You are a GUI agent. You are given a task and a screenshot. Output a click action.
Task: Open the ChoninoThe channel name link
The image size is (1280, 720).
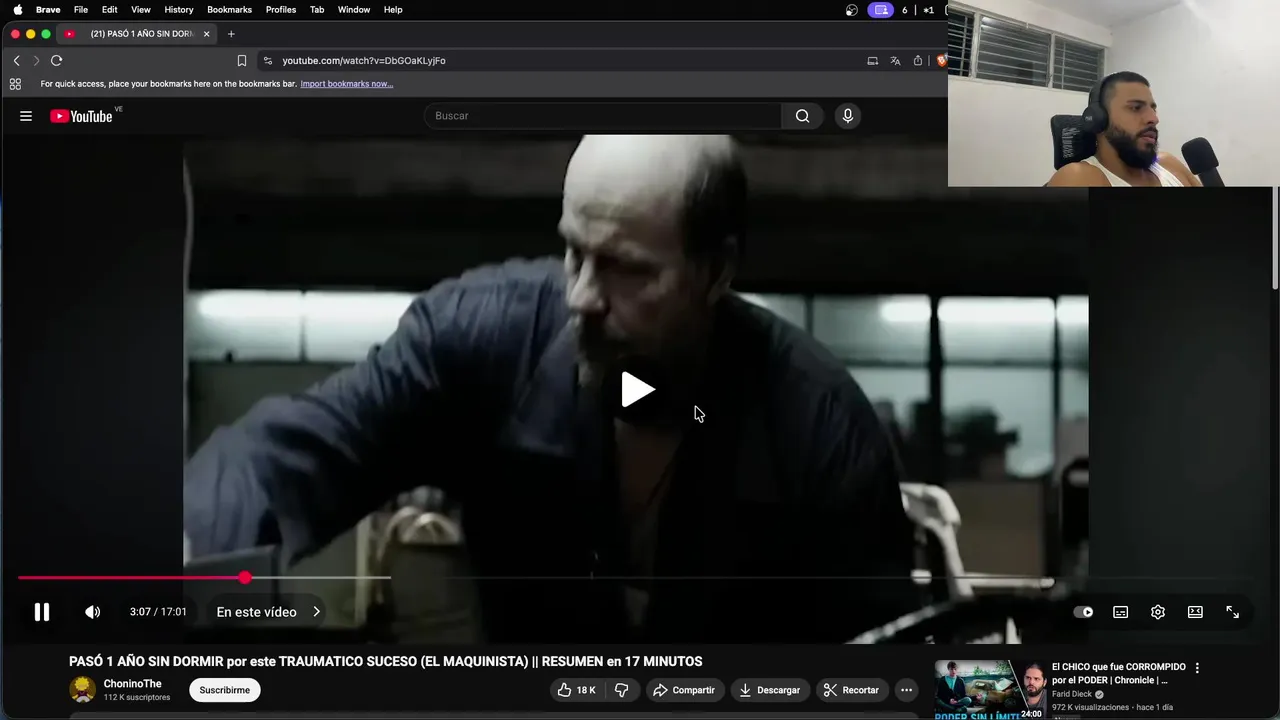132,684
